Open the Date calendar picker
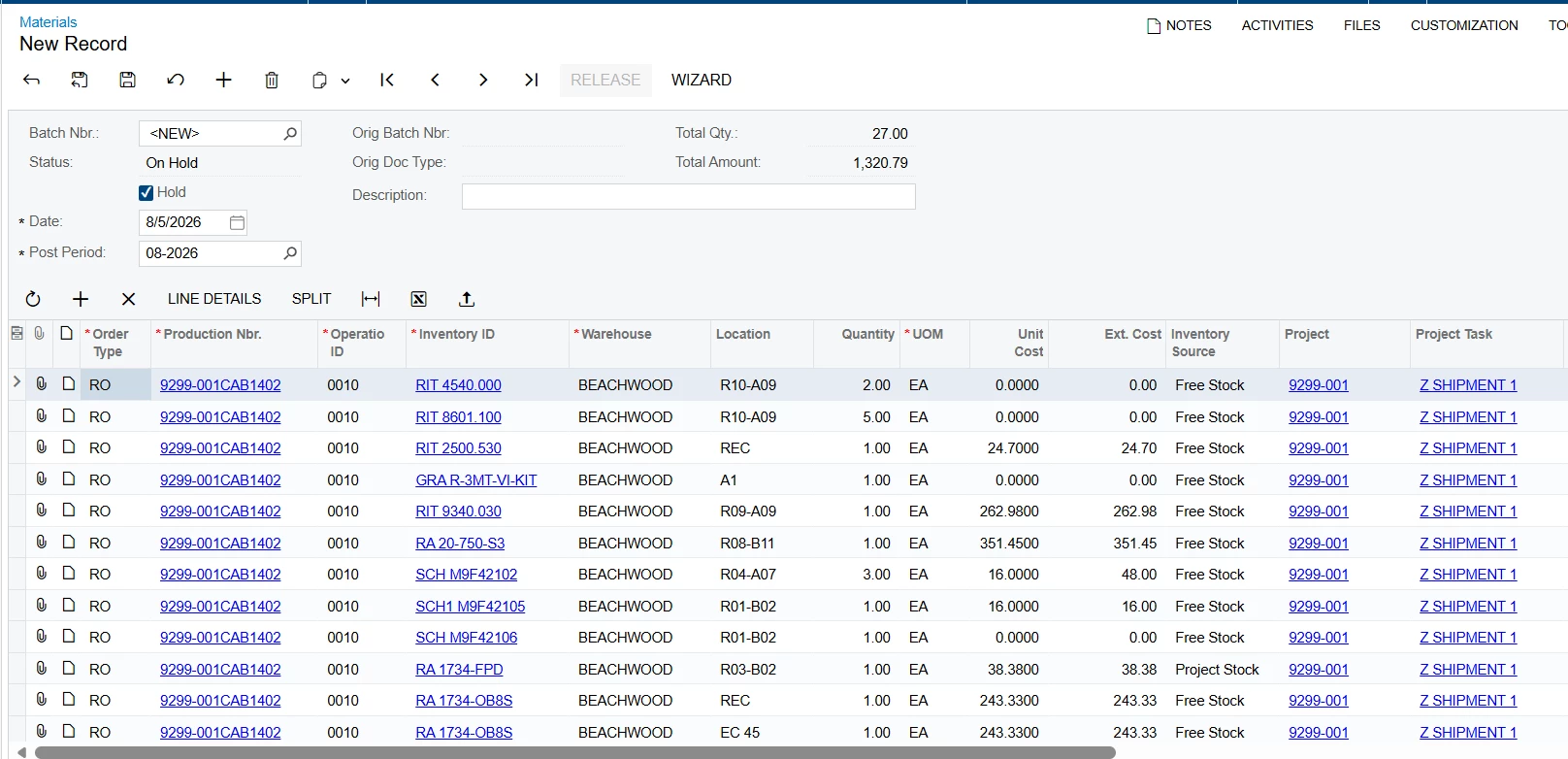Screen dimensions: 1568x759 (237, 222)
